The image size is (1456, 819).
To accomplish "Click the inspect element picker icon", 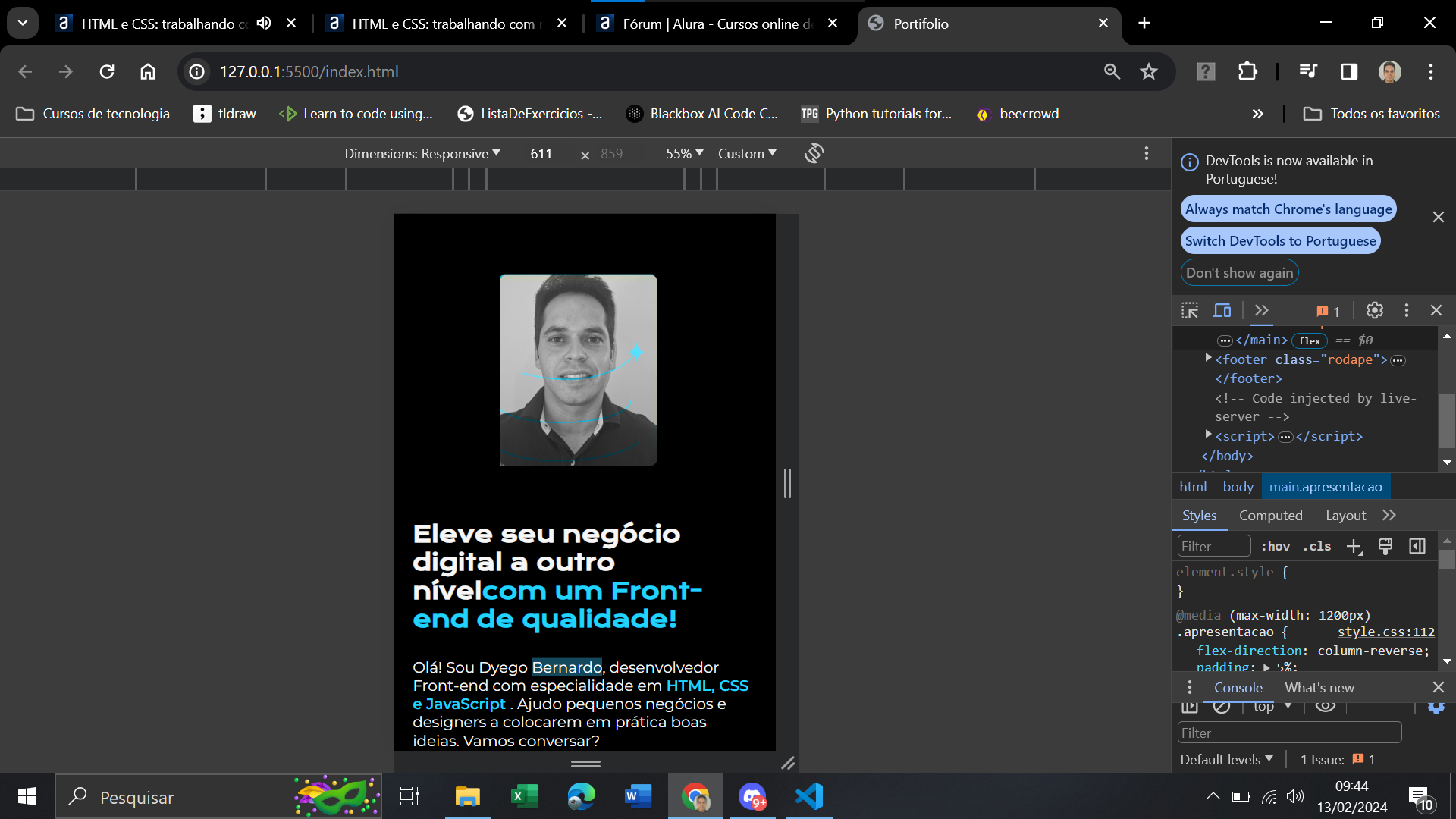I will 1190,311.
